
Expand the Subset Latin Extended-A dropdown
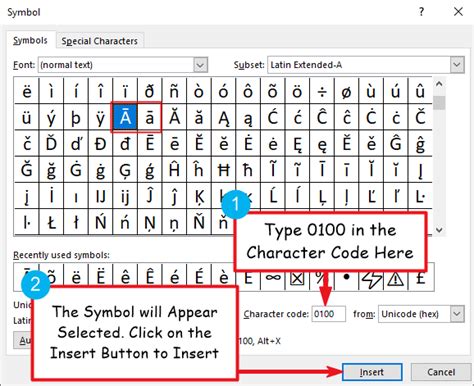pos(457,65)
